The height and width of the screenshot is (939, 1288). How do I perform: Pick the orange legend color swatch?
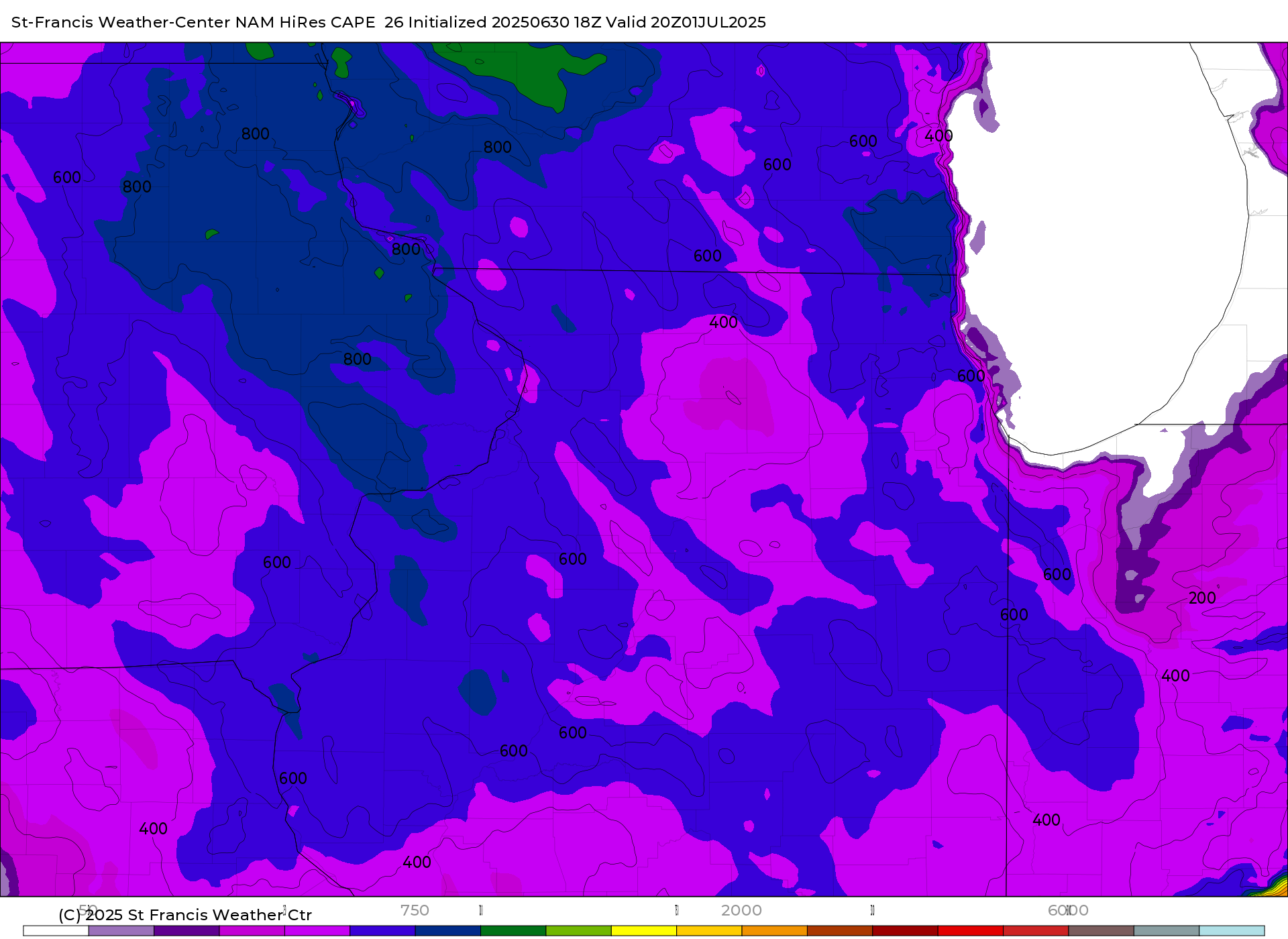(x=775, y=931)
